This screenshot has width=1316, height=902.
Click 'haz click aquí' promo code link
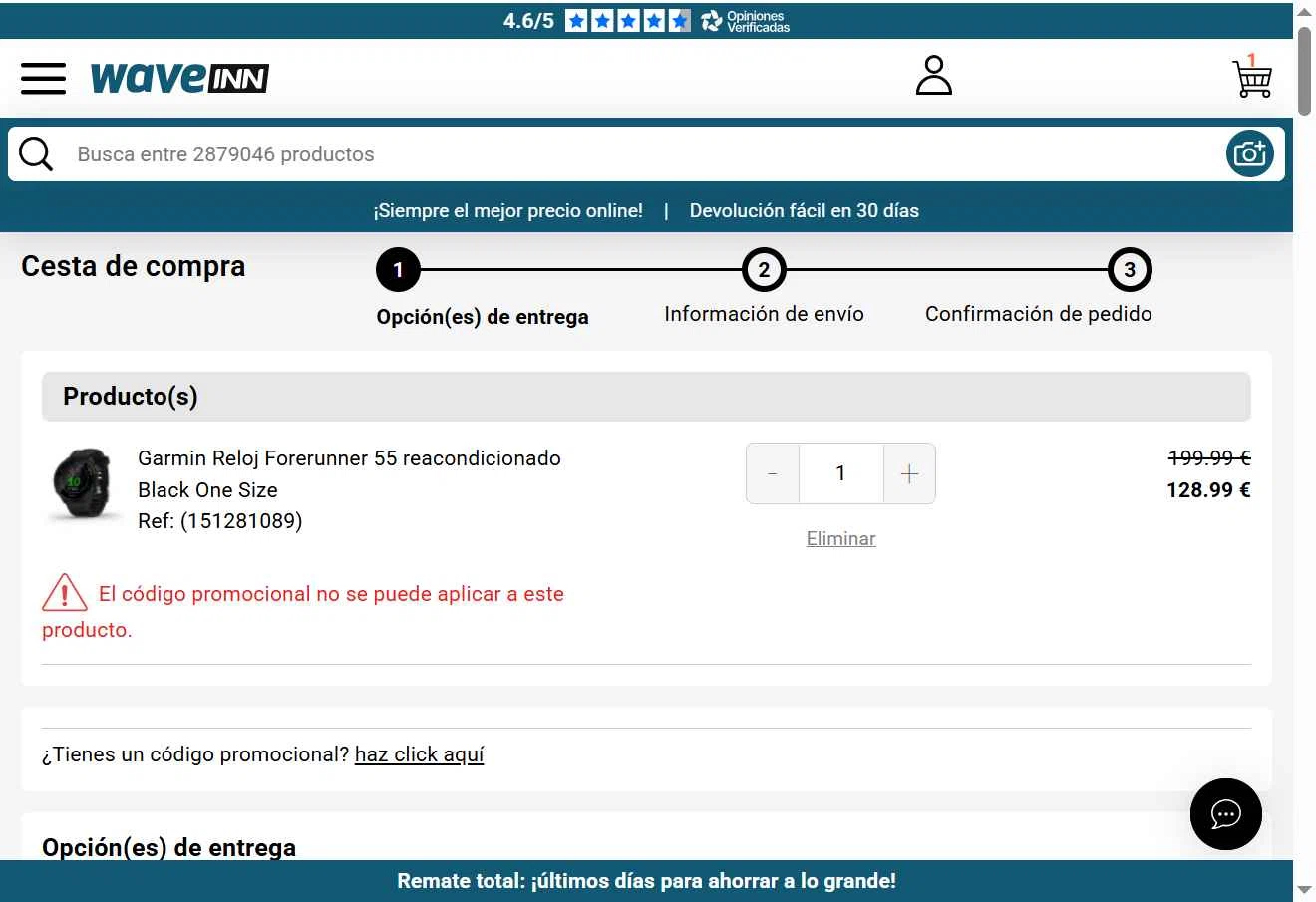[x=420, y=754]
